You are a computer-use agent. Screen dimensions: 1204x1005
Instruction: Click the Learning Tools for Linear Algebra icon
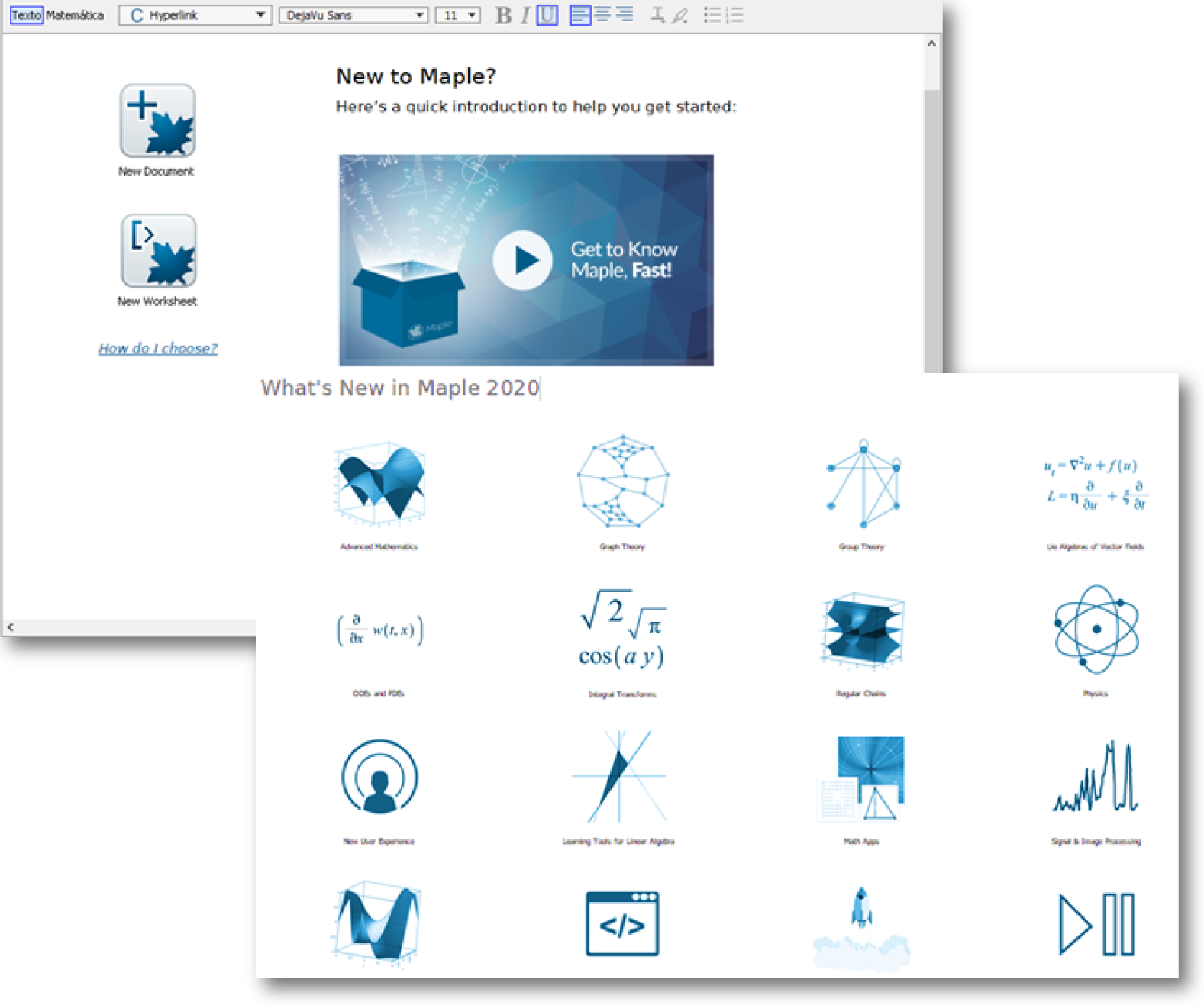click(x=619, y=777)
